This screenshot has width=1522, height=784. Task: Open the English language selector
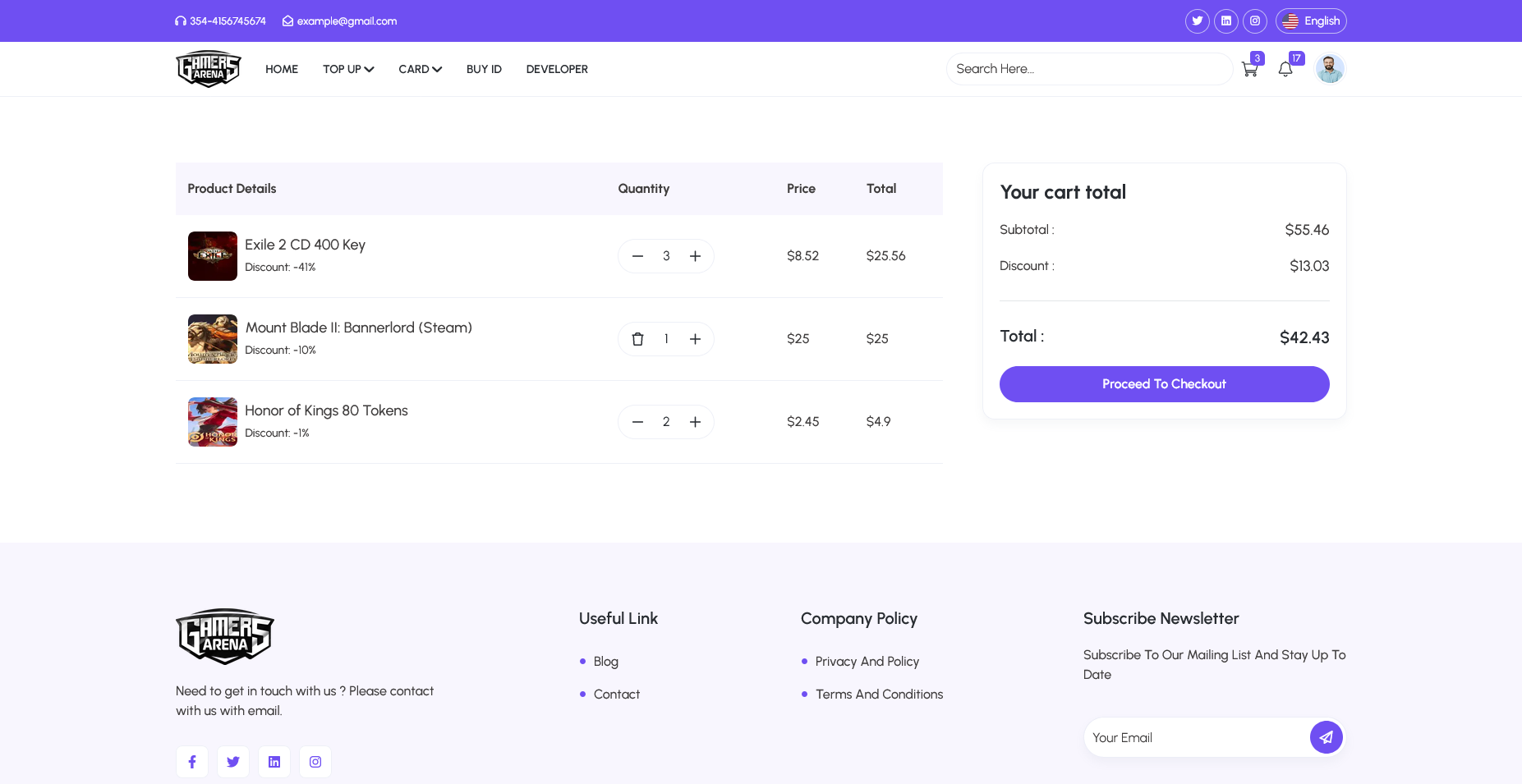coord(1311,21)
